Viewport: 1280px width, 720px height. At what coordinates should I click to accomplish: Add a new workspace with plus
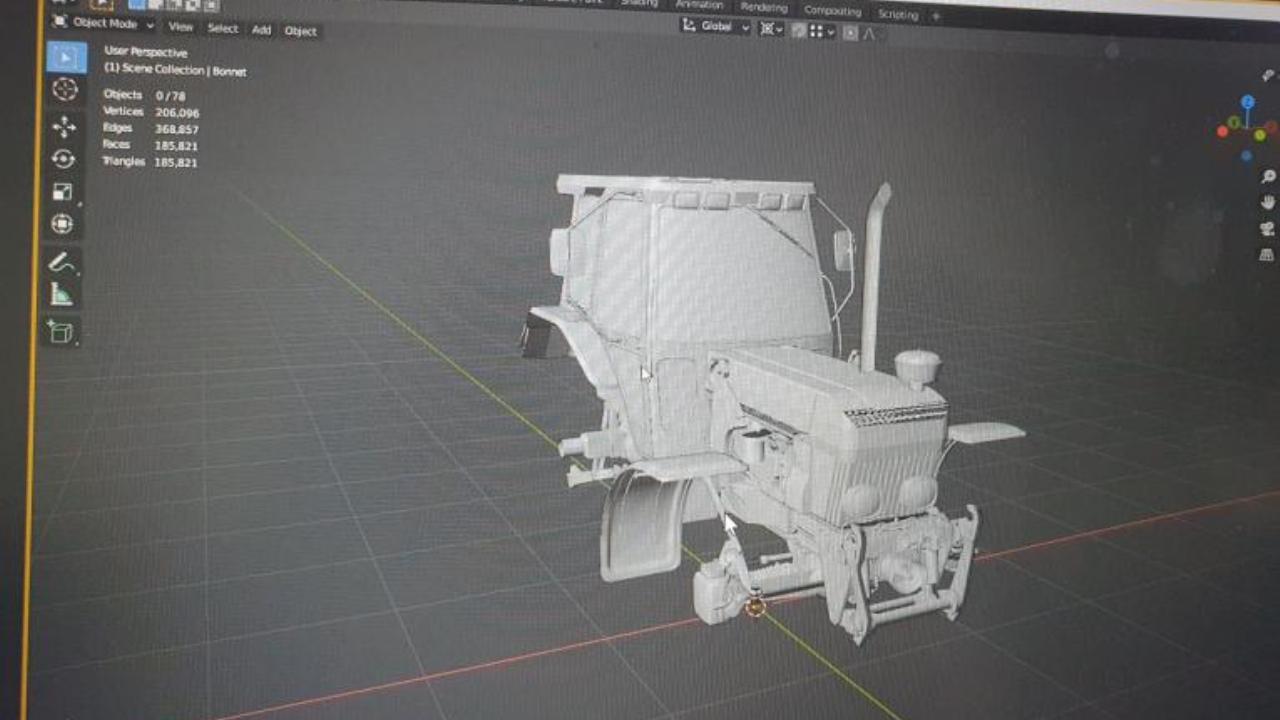[x=936, y=16]
